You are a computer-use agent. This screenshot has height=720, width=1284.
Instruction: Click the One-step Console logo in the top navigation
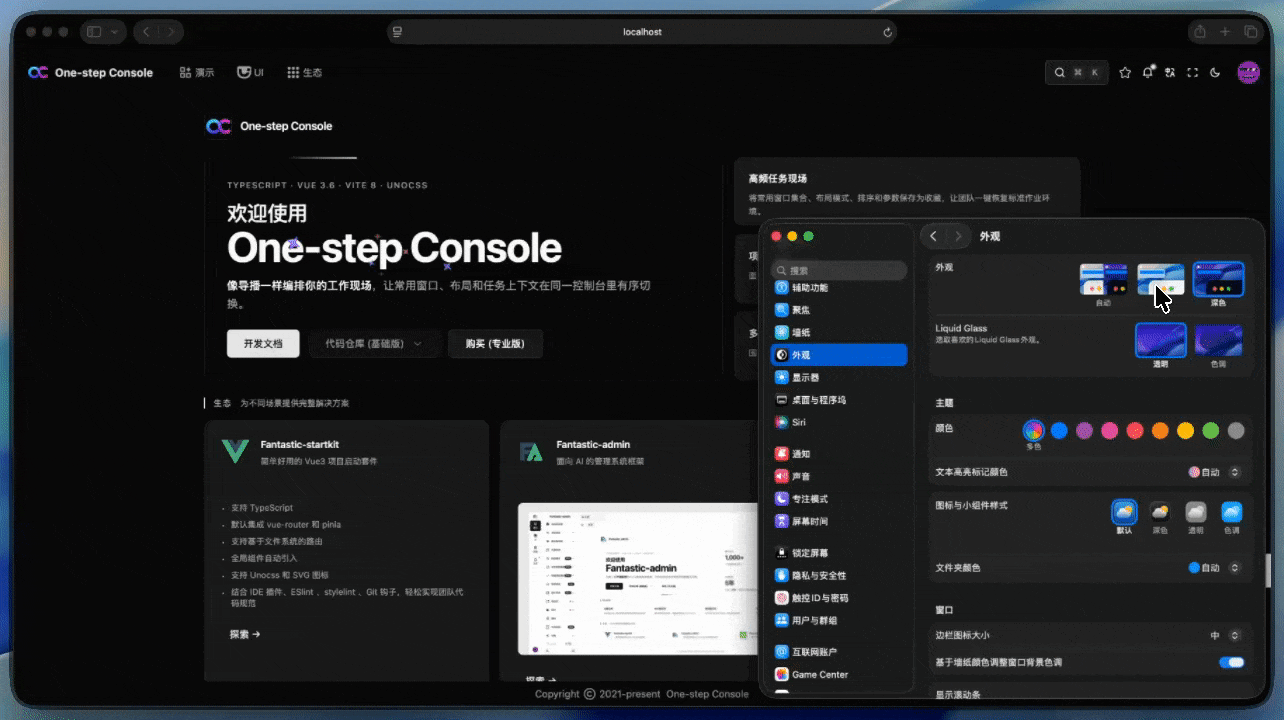click(91, 72)
